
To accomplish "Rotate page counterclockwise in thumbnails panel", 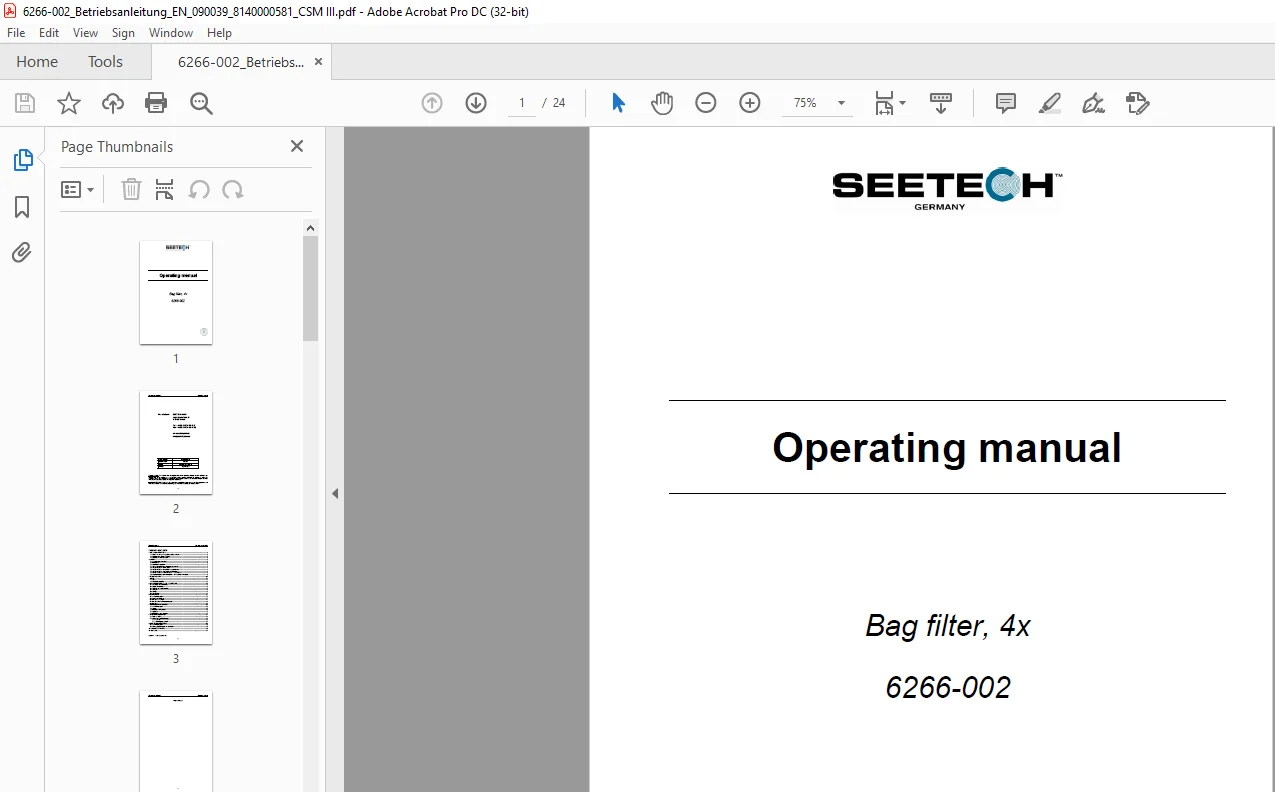I will [199, 189].
